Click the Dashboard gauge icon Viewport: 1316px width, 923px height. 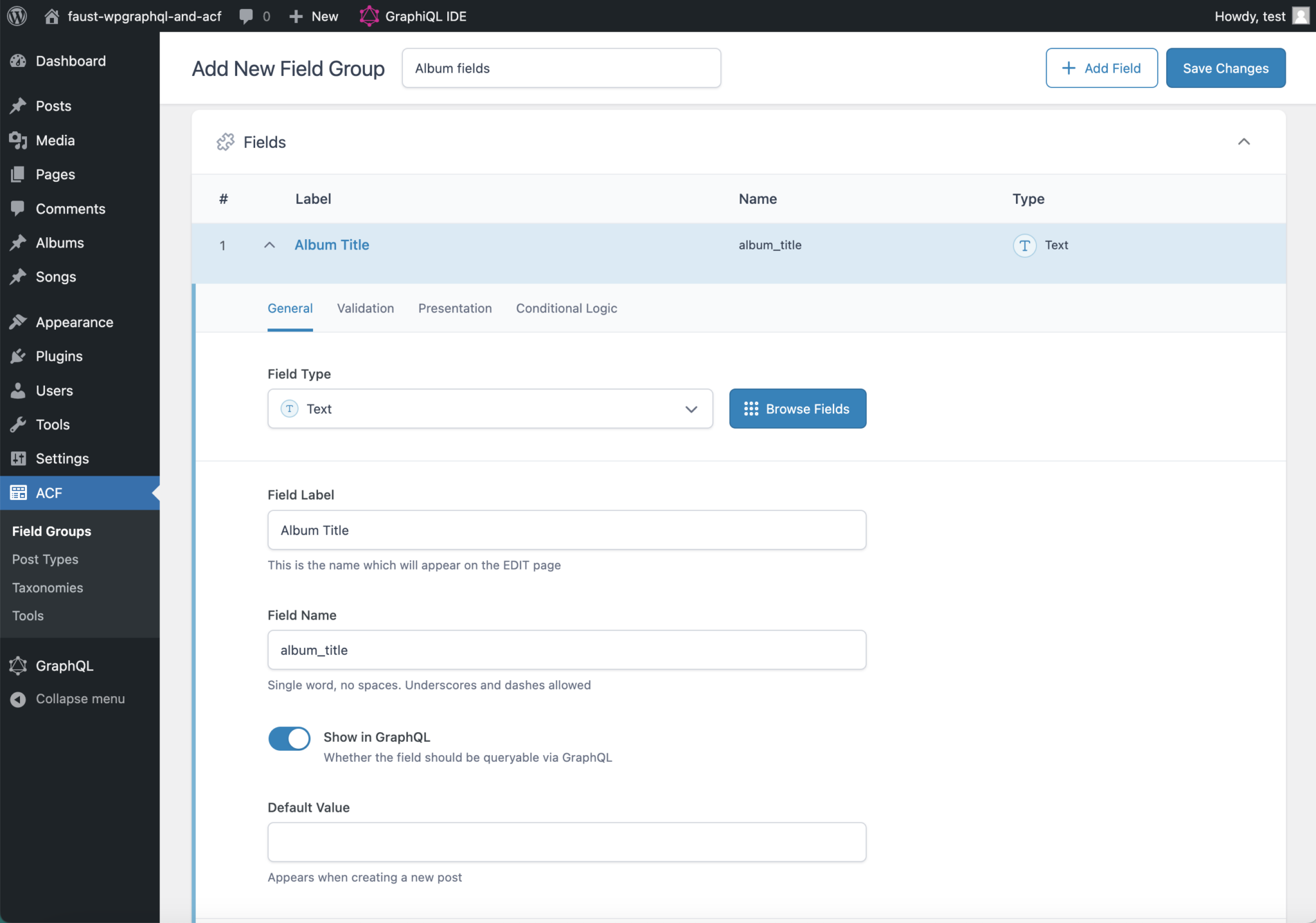(18, 61)
